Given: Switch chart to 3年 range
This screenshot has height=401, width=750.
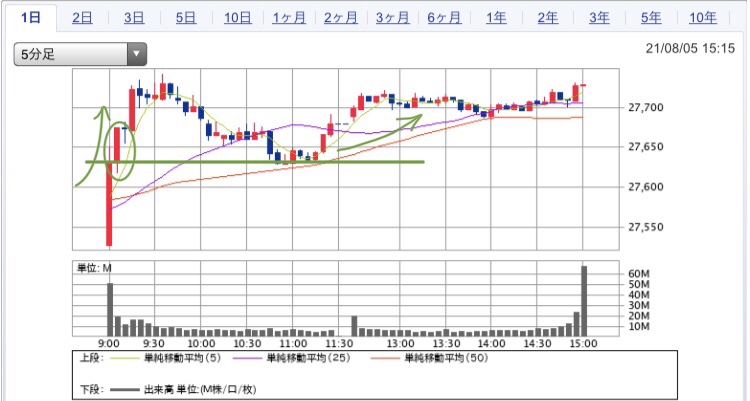Looking at the screenshot, I should 599,18.
